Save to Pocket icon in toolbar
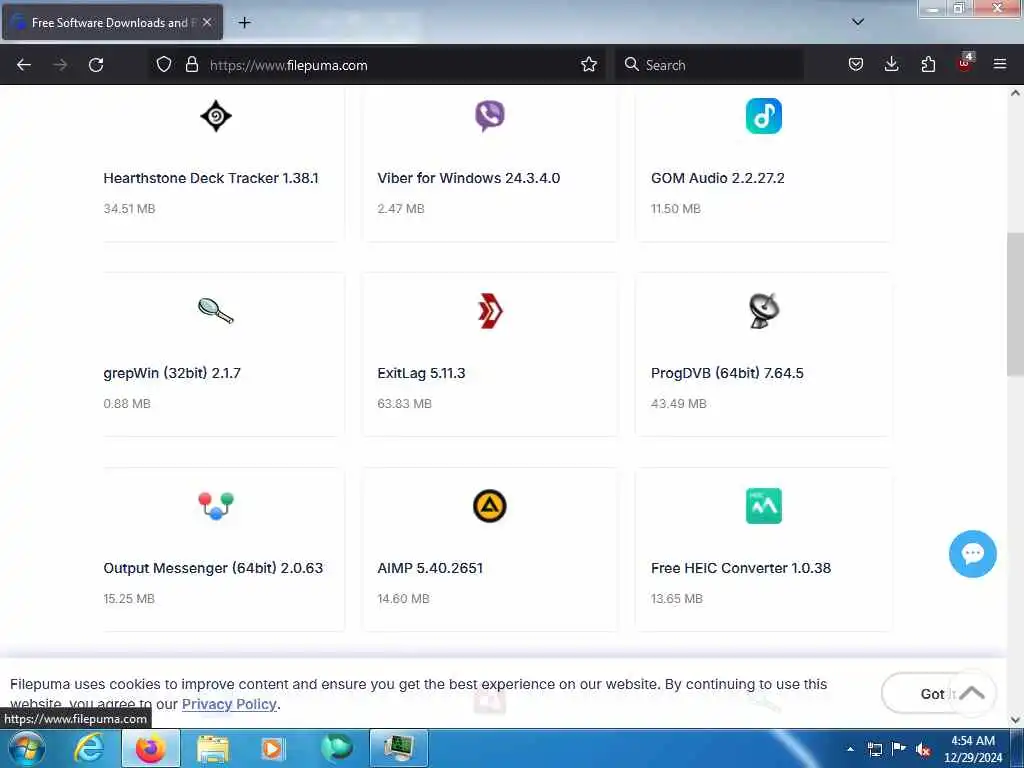This screenshot has height=768, width=1024. (x=856, y=65)
